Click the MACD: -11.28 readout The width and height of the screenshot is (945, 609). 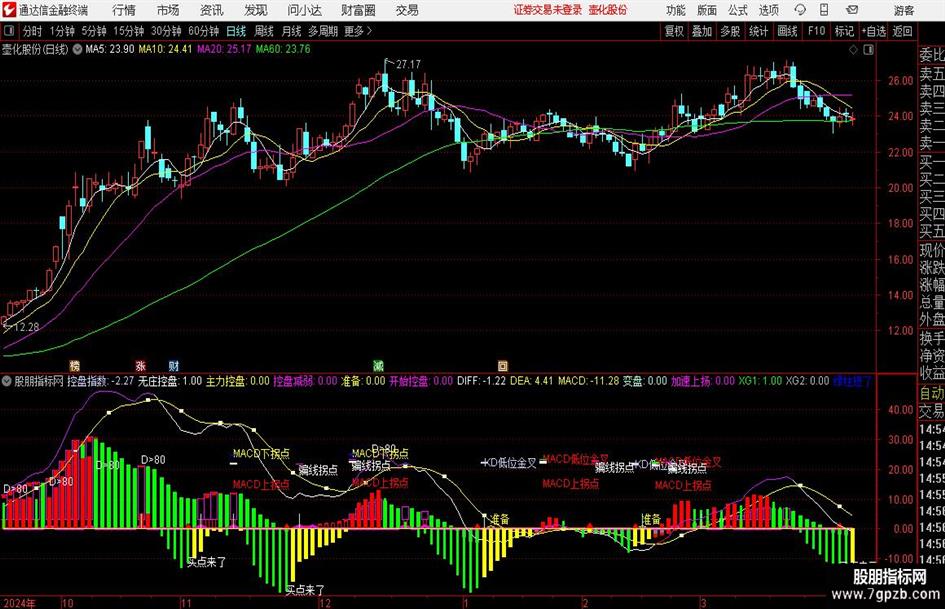click(x=588, y=381)
